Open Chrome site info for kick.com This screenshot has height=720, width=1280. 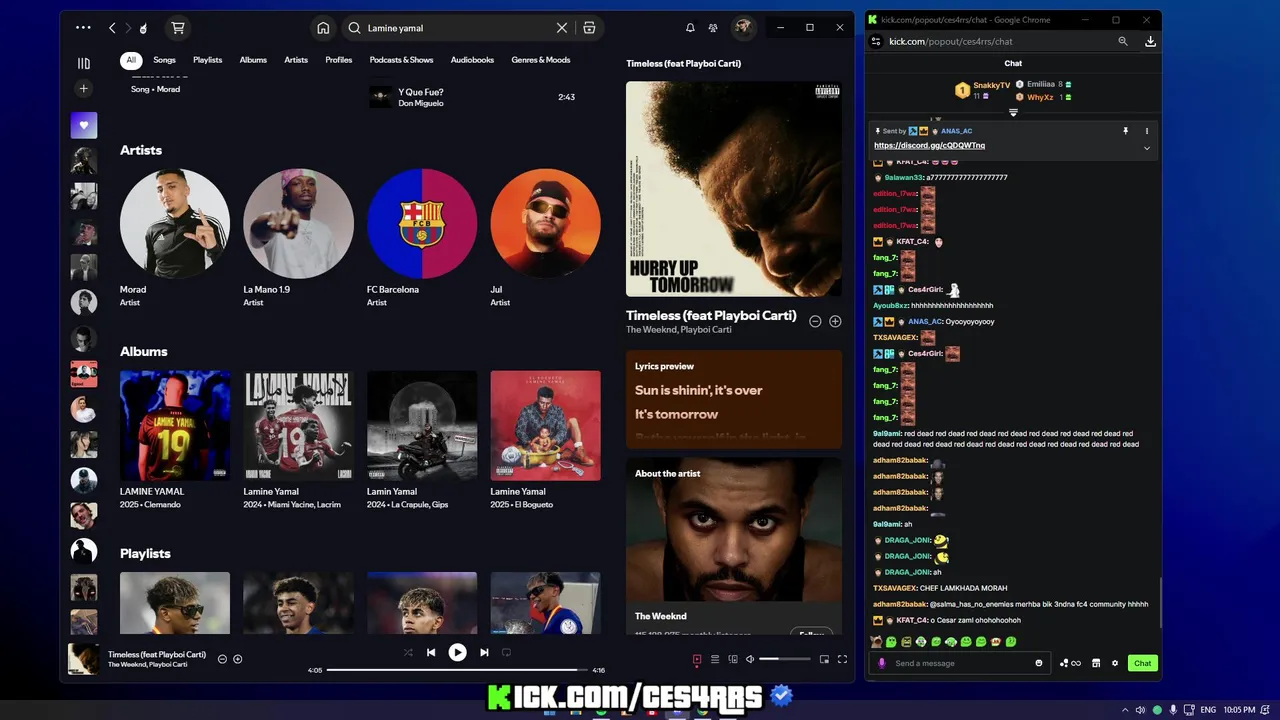tap(876, 41)
